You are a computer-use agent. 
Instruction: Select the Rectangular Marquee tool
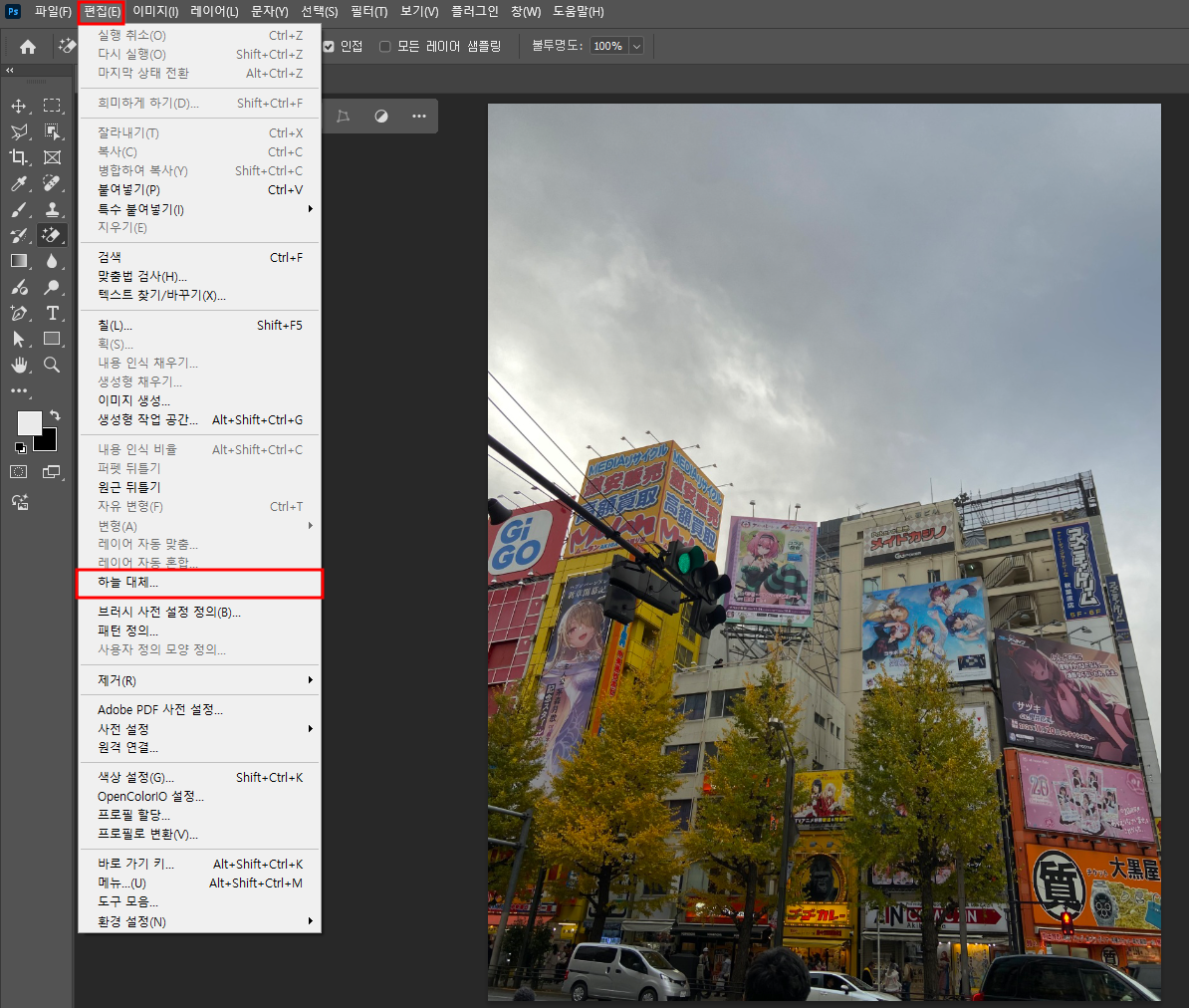point(52,106)
